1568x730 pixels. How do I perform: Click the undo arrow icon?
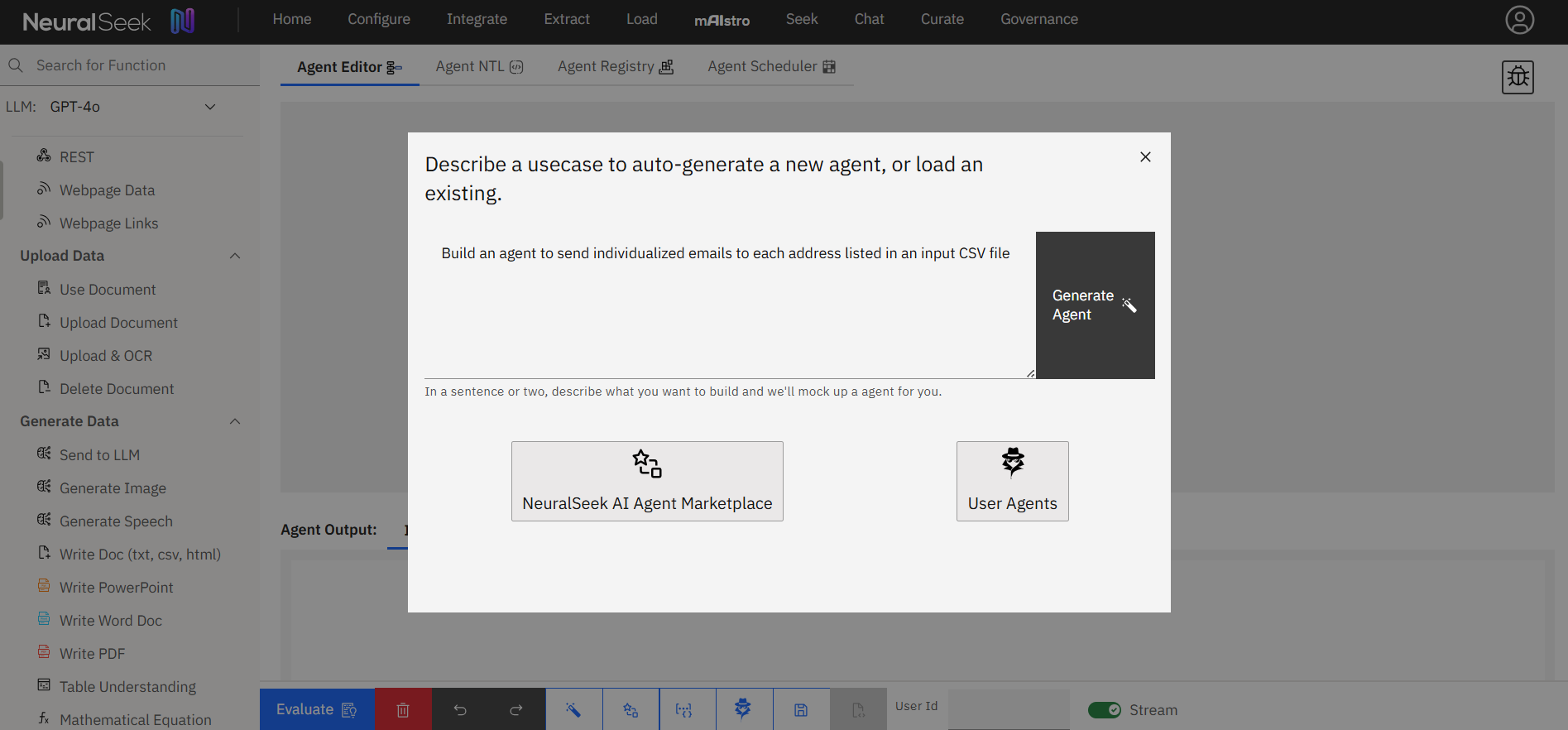(460, 709)
